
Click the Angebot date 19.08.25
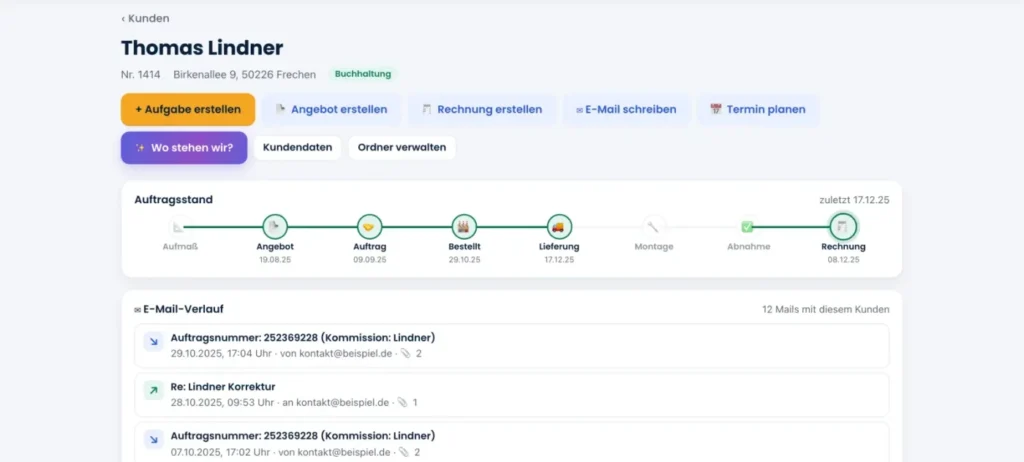point(275,259)
